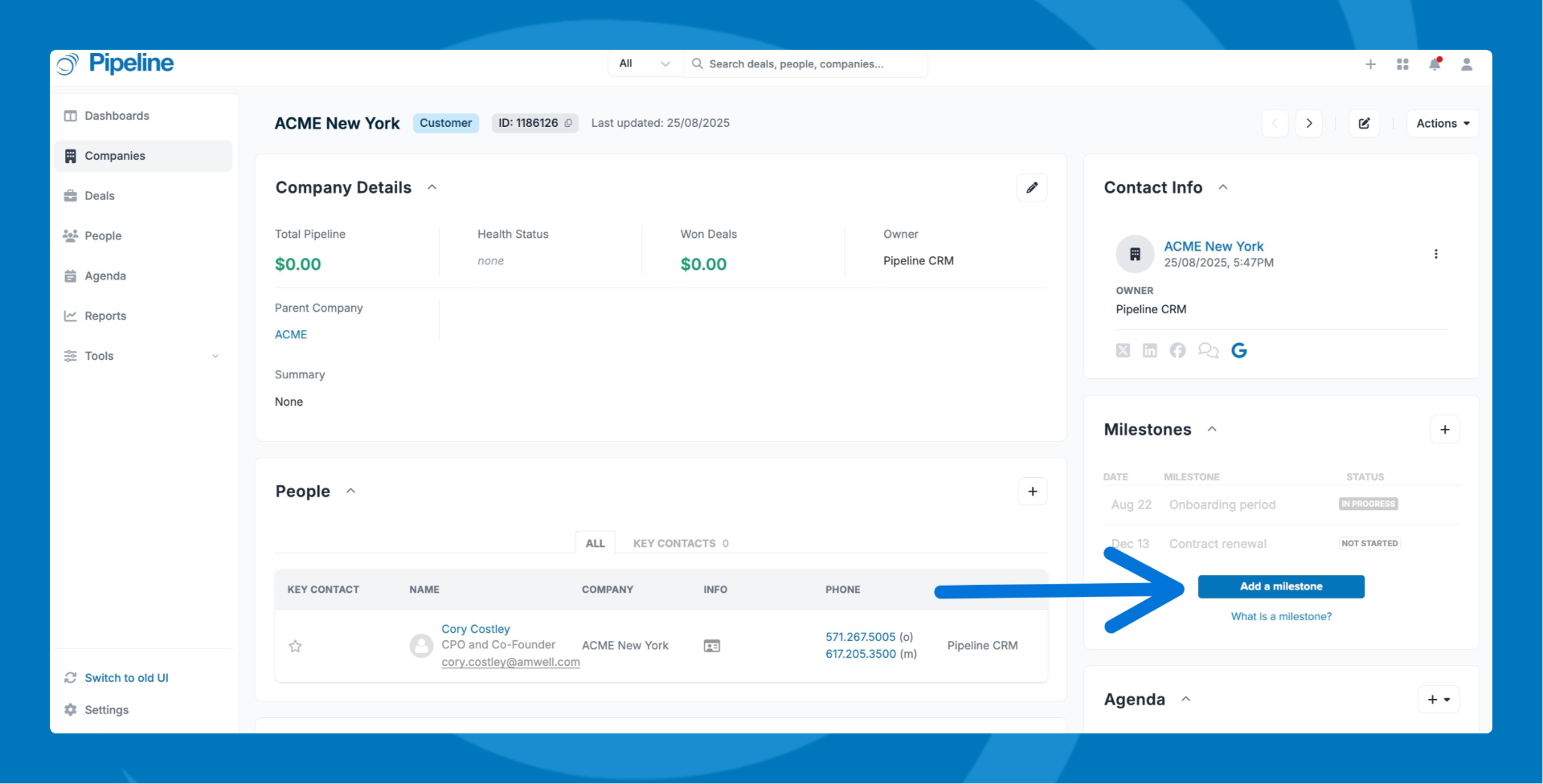Image resolution: width=1543 pixels, height=784 pixels.
Task: Open Deals in sidebar
Action: pyautogui.click(x=143, y=196)
